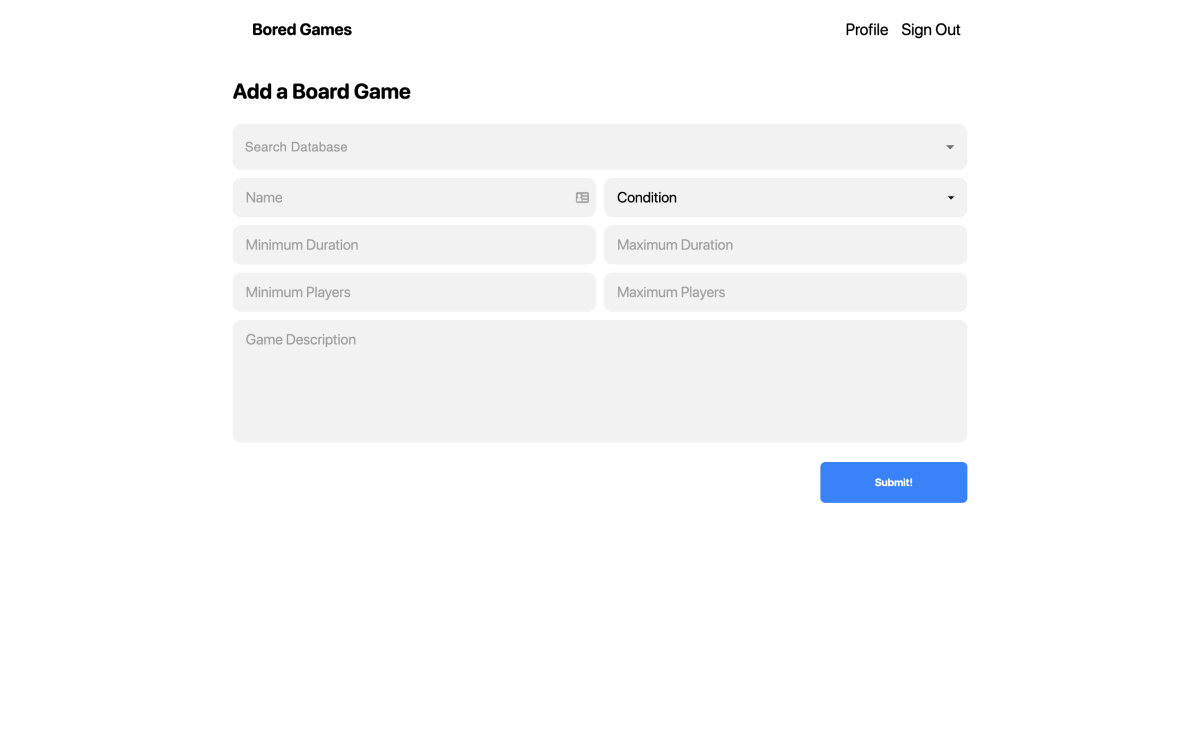Select the Add a Board Game heading
This screenshot has height=750, width=1200.
pyautogui.click(x=321, y=91)
